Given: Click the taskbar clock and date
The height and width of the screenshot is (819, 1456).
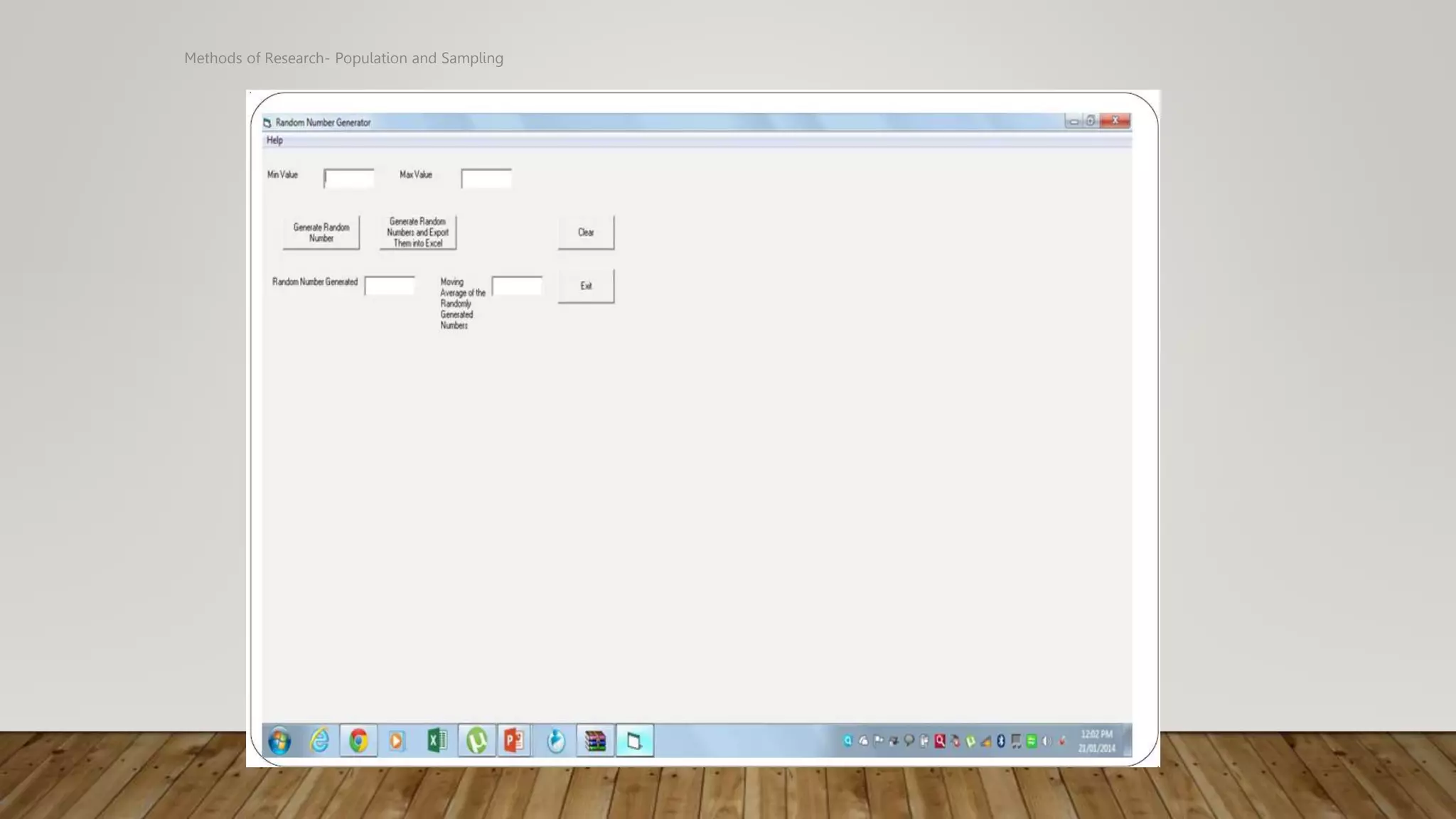Looking at the screenshot, I should (1096, 741).
